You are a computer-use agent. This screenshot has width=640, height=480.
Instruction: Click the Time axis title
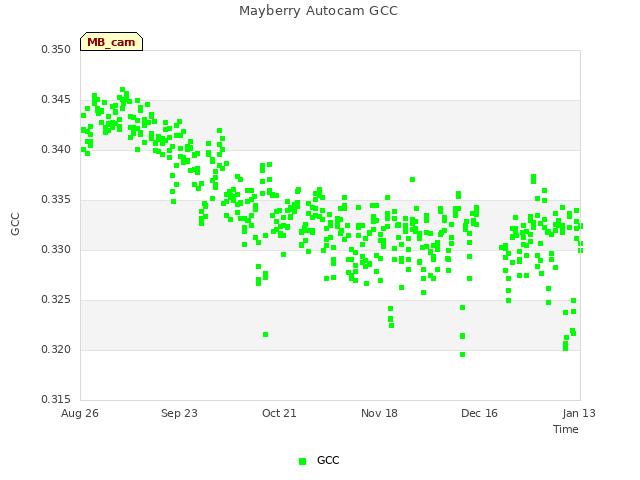pos(566,429)
